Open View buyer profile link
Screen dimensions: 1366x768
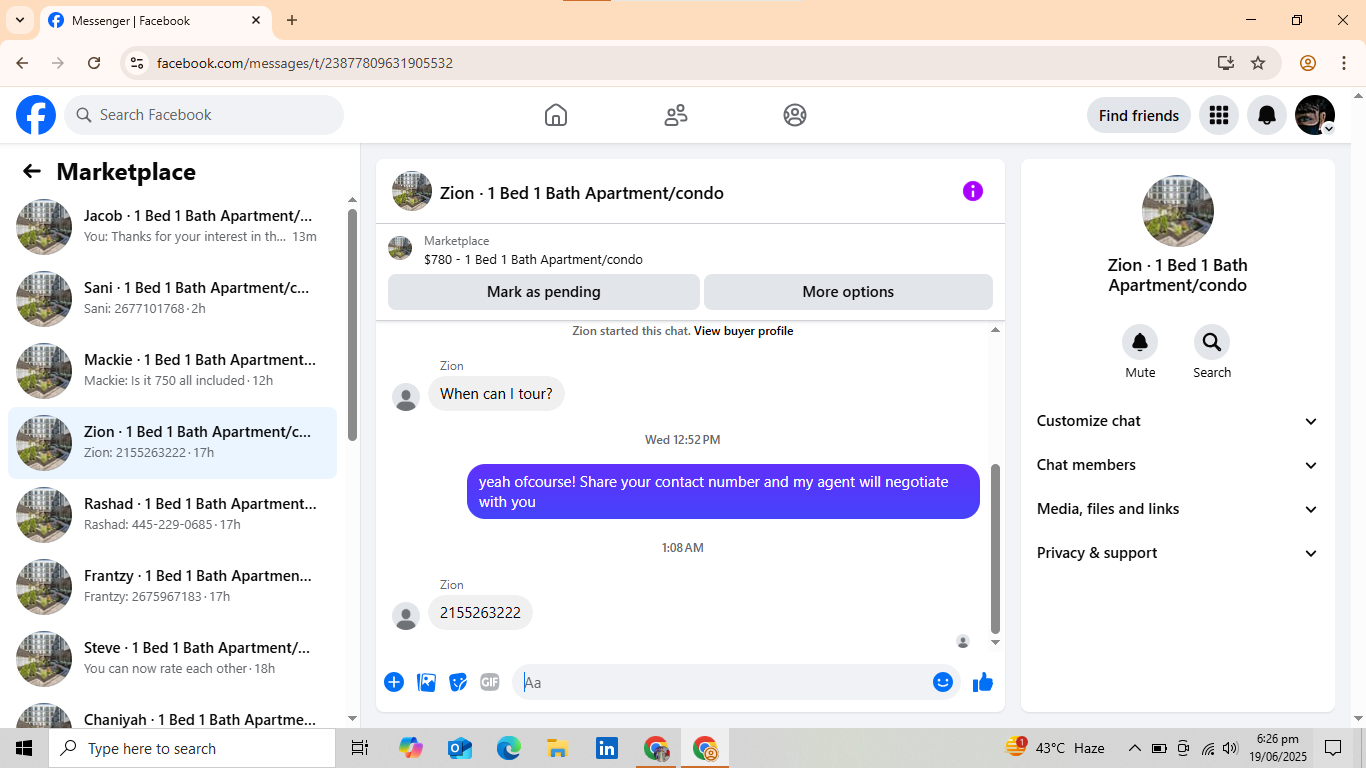coord(743,331)
